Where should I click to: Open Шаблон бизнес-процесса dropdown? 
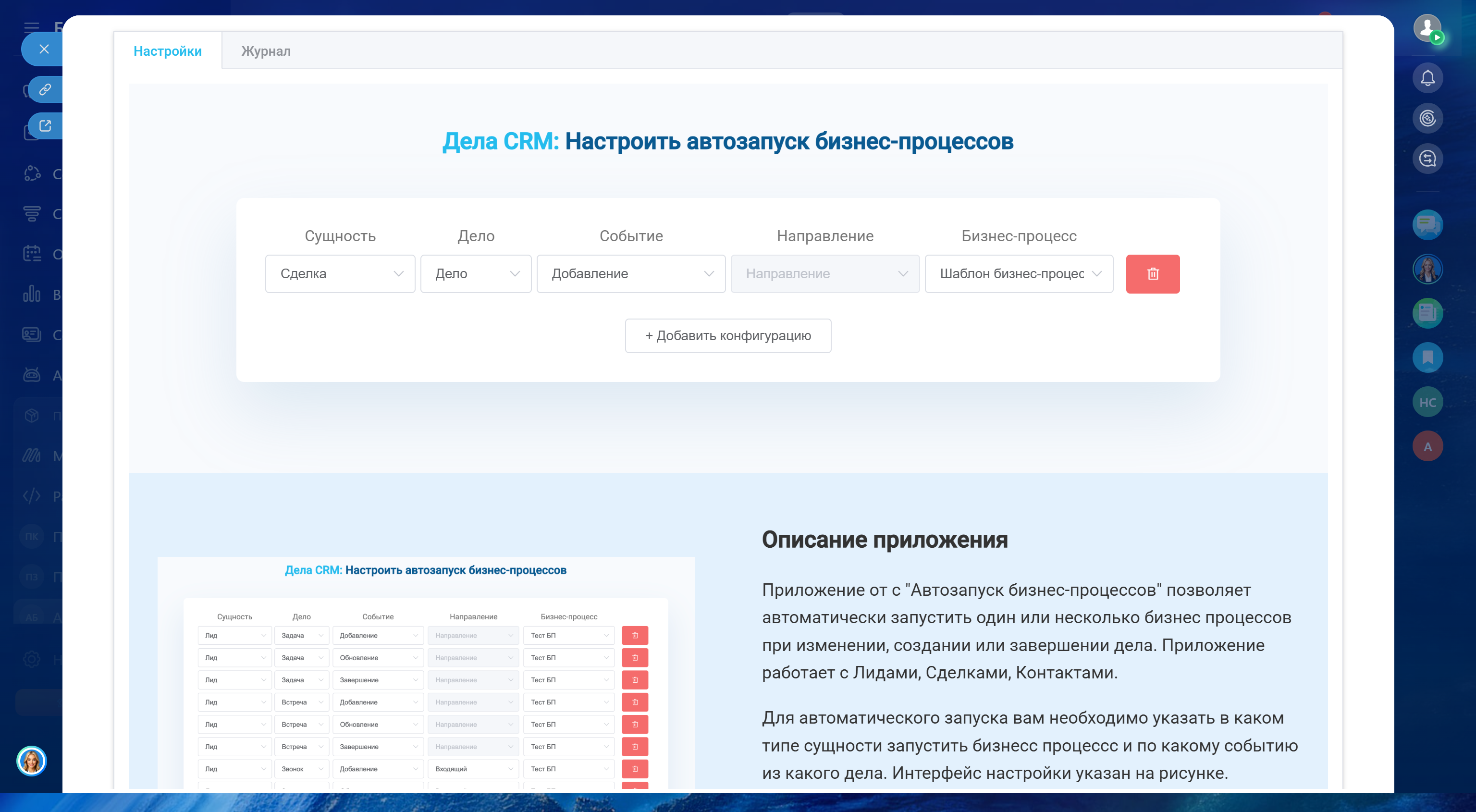point(1018,274)
